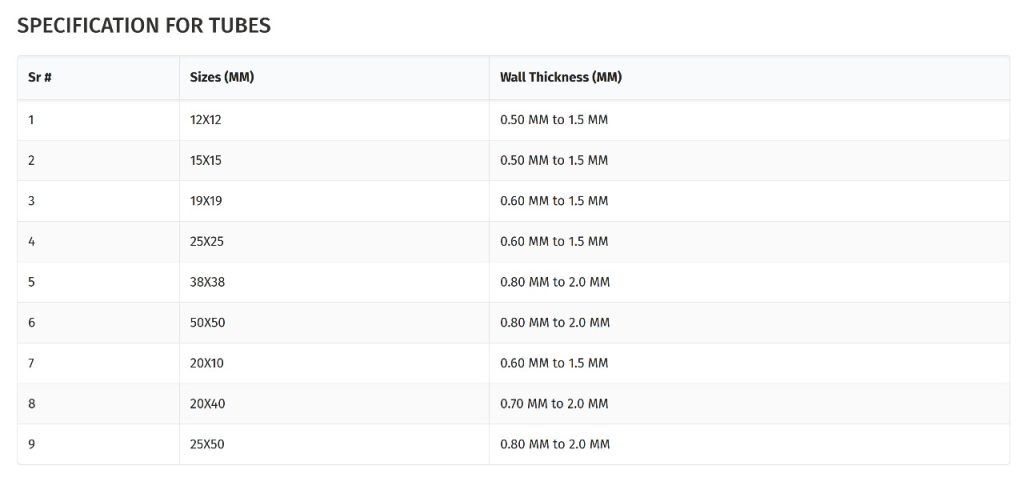Select the 'Sizes (MM)' column header

(222, 78)
